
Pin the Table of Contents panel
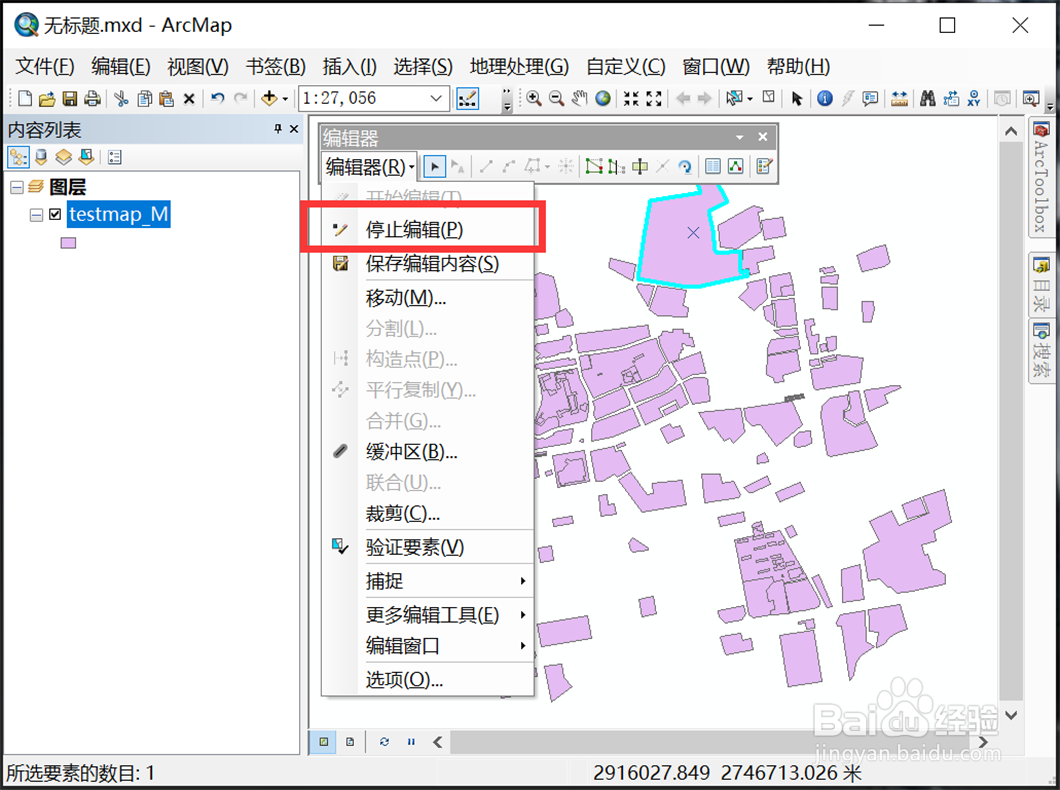pos(278,129)
